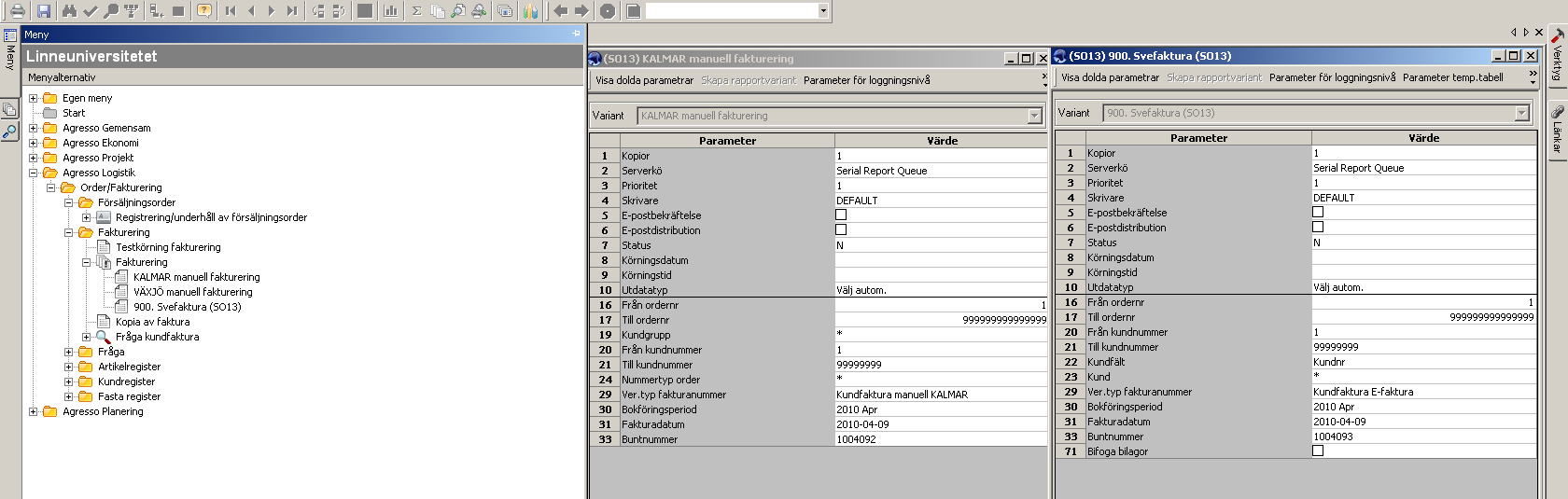1568x499 pixels.
Task: Click the single magnifier search icon
Action: pyautogui.click(x=110, y=11)
